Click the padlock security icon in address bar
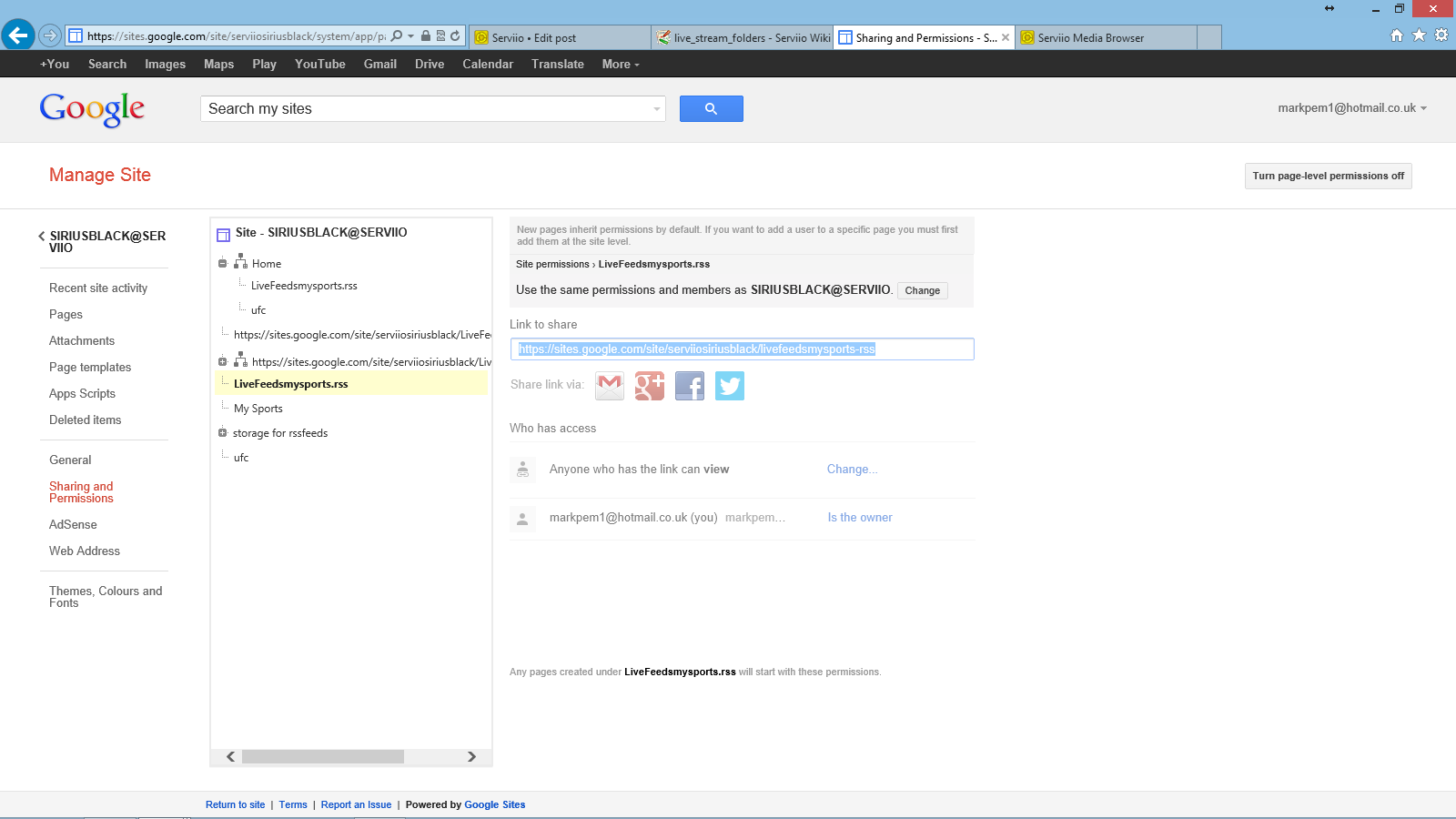The height and width of the screenshot is (819, 1456). pyautogui.click(x=426, y=36)
